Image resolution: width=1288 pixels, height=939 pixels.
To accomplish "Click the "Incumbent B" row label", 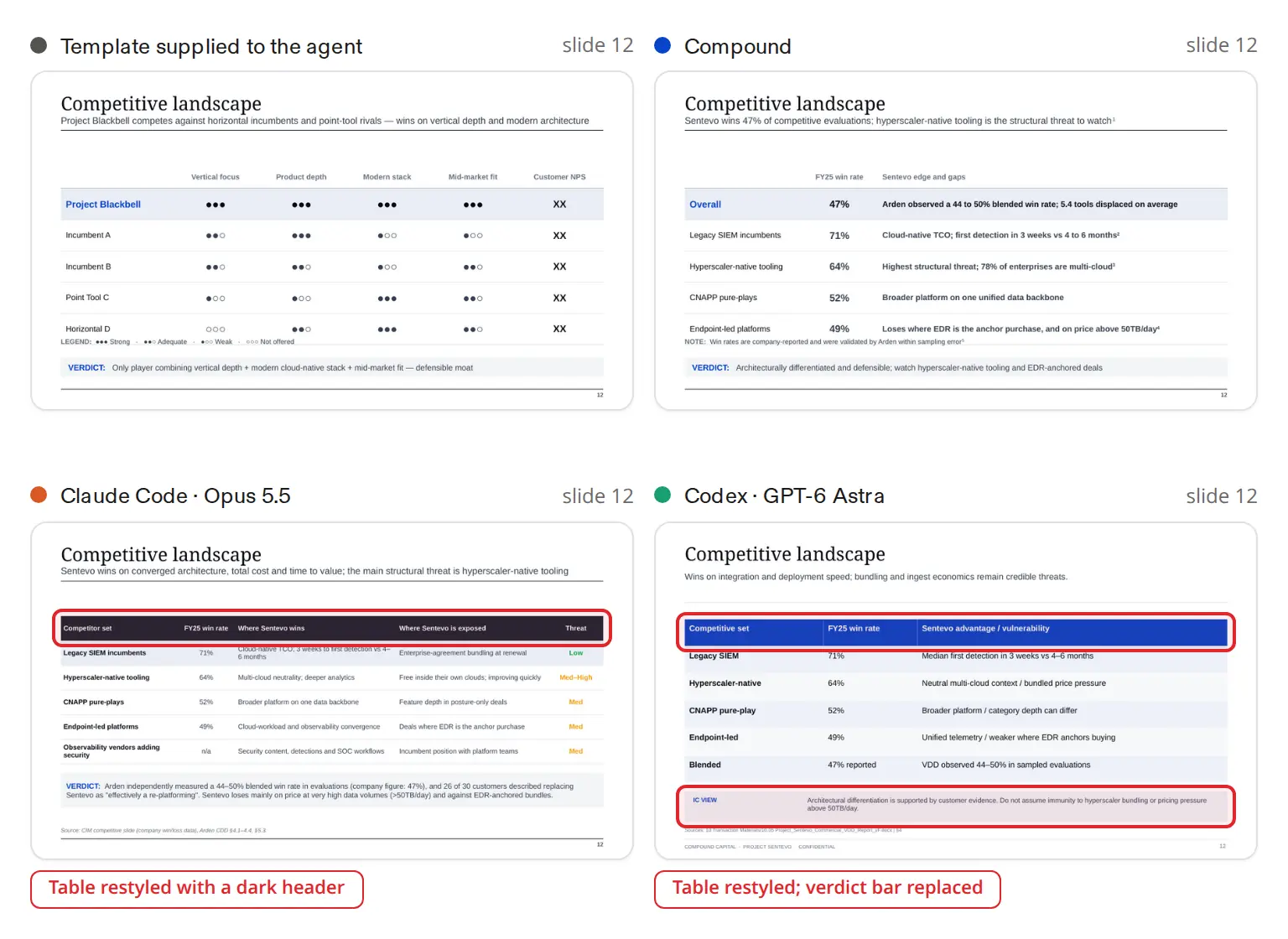I will click(x=88, y=267).
